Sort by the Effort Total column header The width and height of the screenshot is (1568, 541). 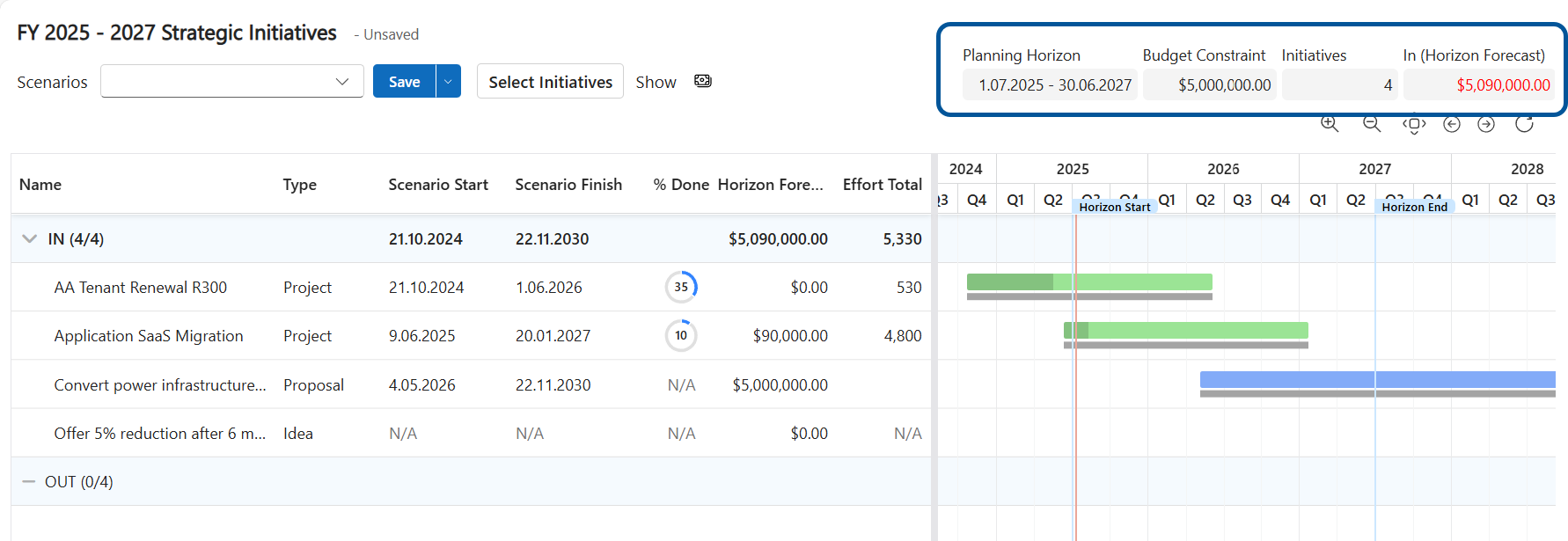(882, 185)
